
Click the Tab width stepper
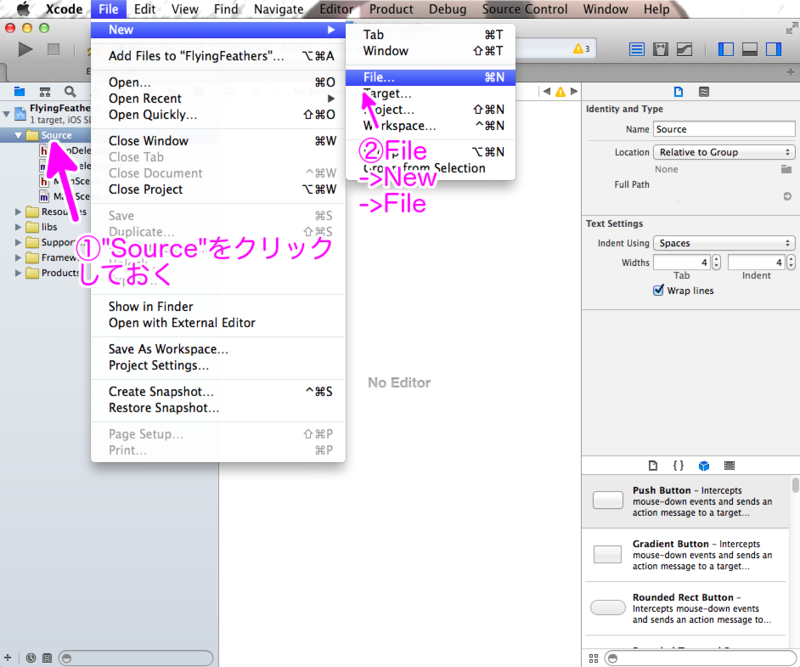click(x=716, y=262)
